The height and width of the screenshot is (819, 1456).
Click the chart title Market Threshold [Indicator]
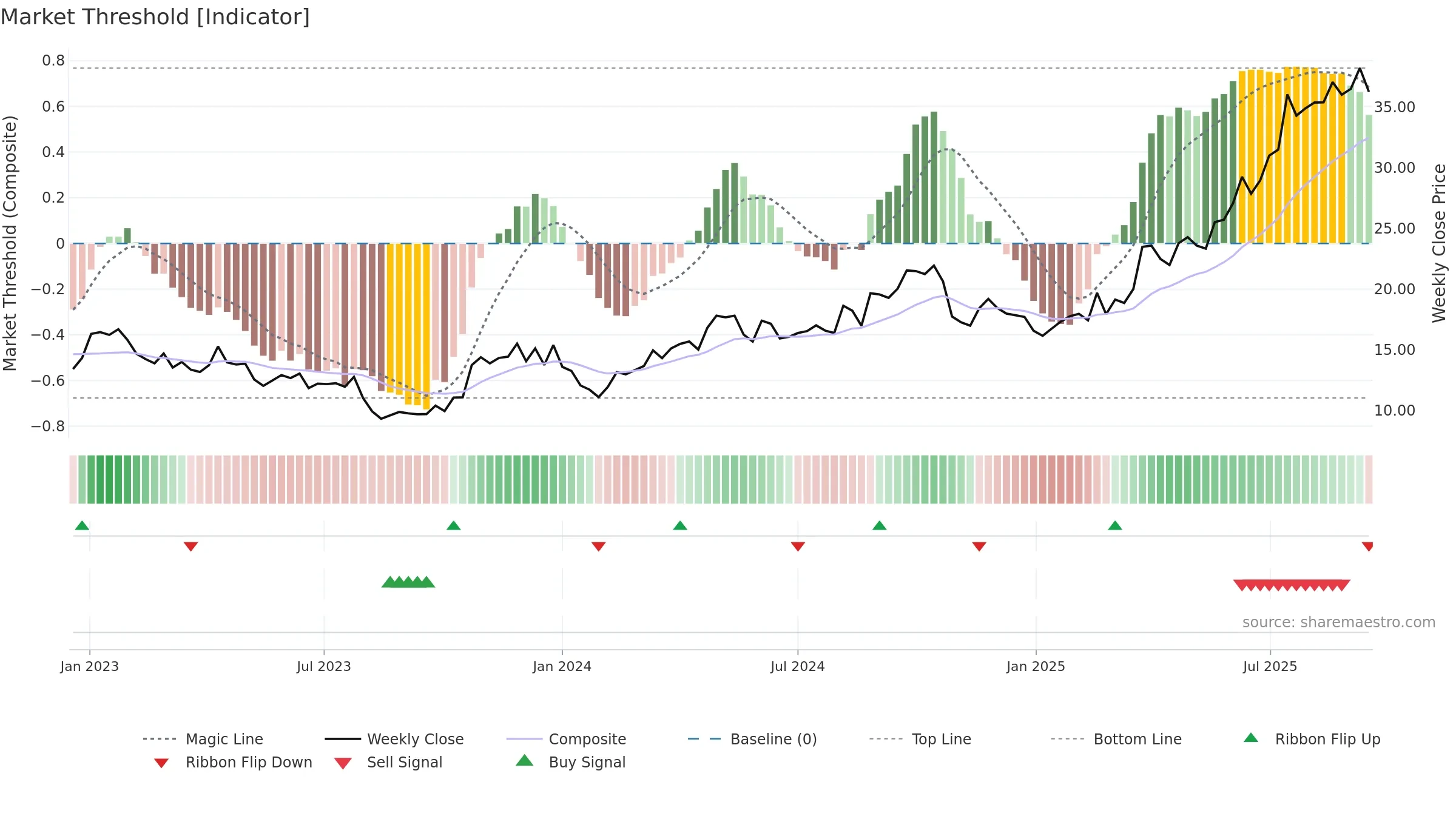click(x=155, y=17)
